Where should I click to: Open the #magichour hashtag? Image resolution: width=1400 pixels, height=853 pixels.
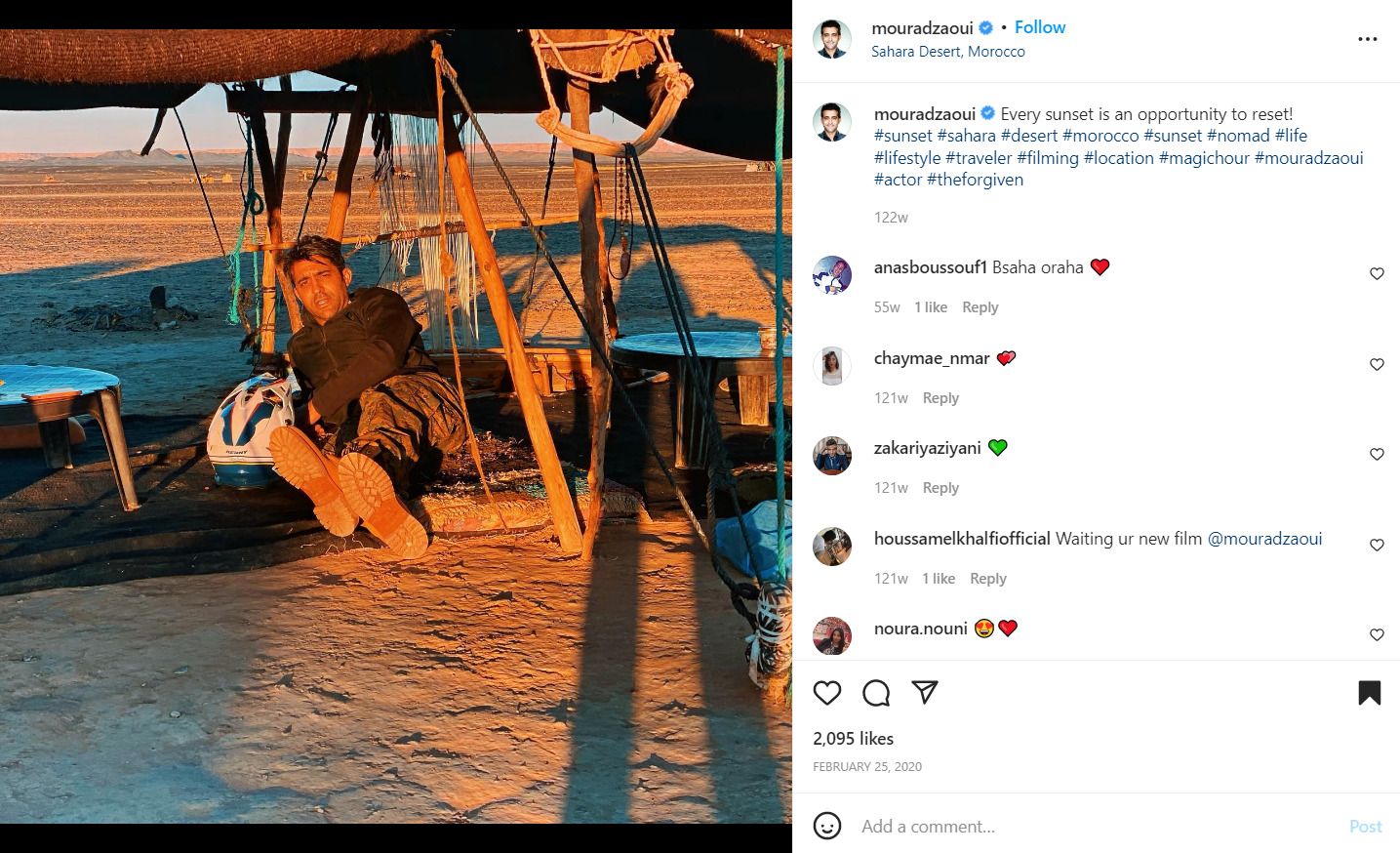[1204, 158]
